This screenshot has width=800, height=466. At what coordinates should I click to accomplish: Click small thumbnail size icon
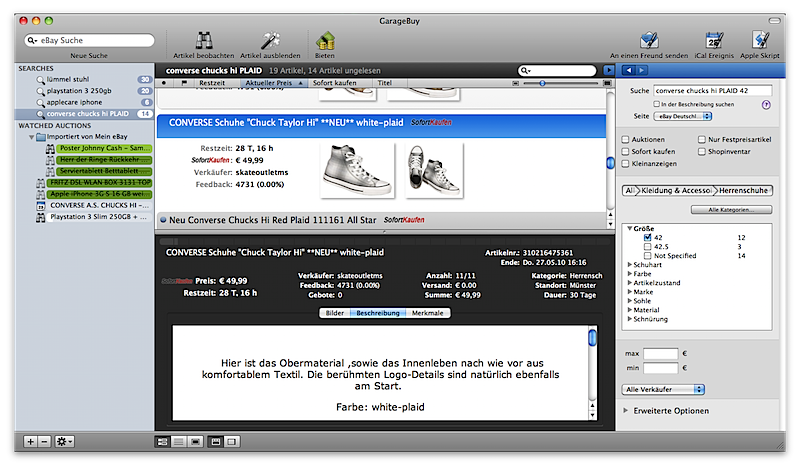pyautogui.click(x=515, y=83)
